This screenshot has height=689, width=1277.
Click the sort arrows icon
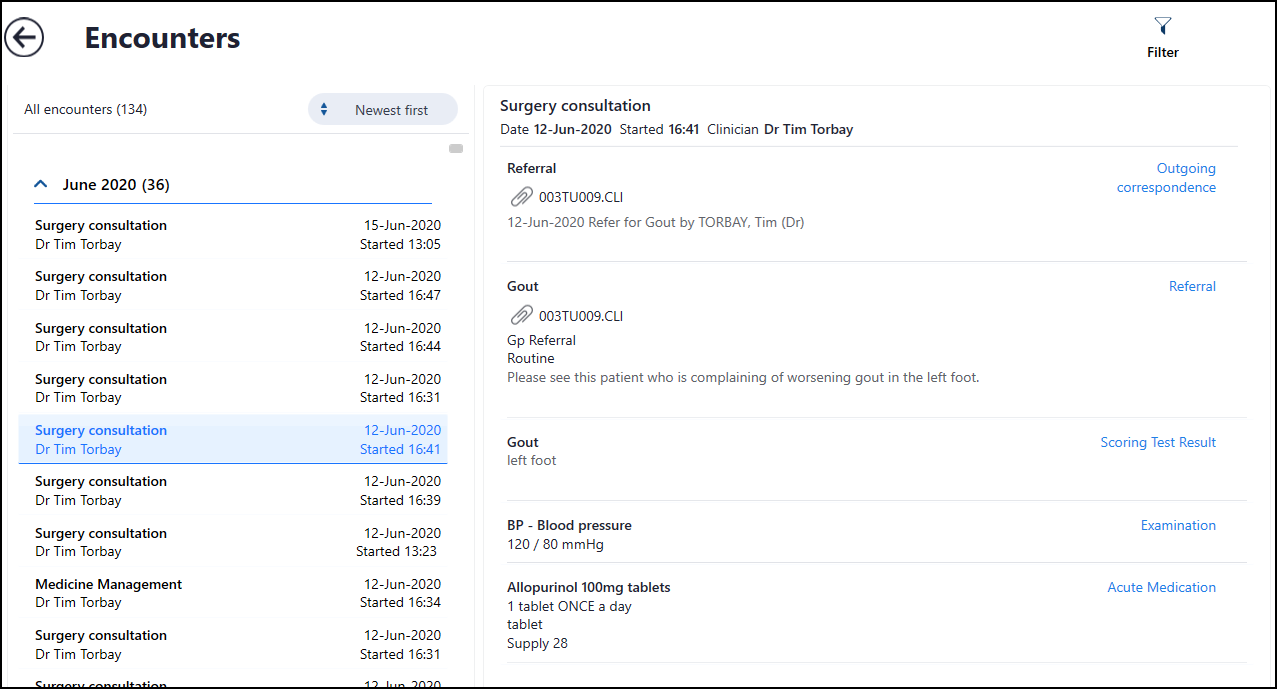324,110
